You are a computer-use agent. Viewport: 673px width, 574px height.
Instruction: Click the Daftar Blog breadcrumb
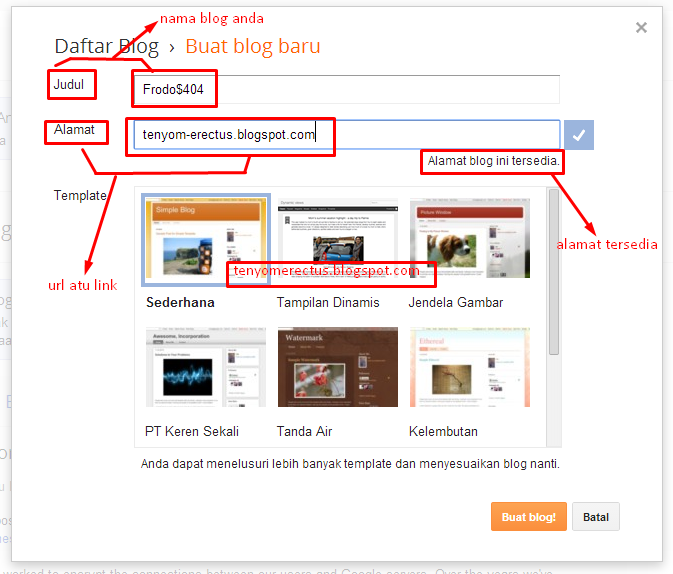click(x=106, y=46)
